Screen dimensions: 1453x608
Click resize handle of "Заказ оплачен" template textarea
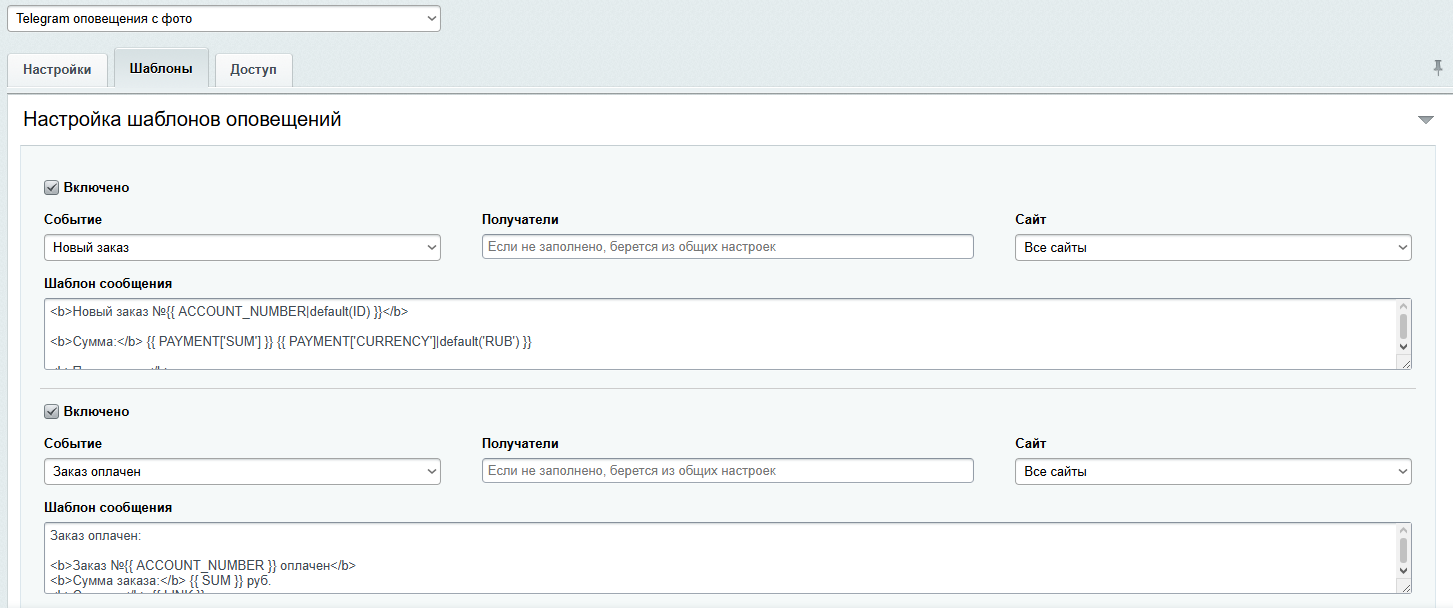point(1405,587)
